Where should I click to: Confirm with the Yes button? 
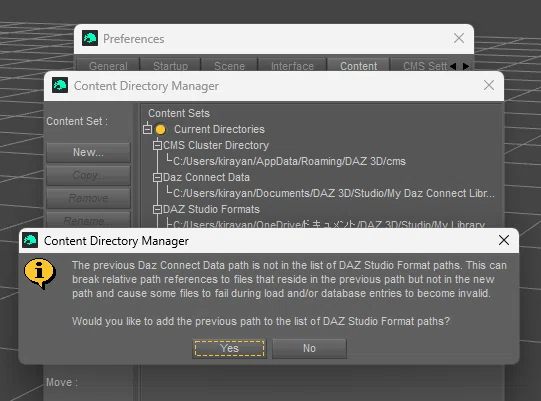pyautogui.click(x=229, y=348)
